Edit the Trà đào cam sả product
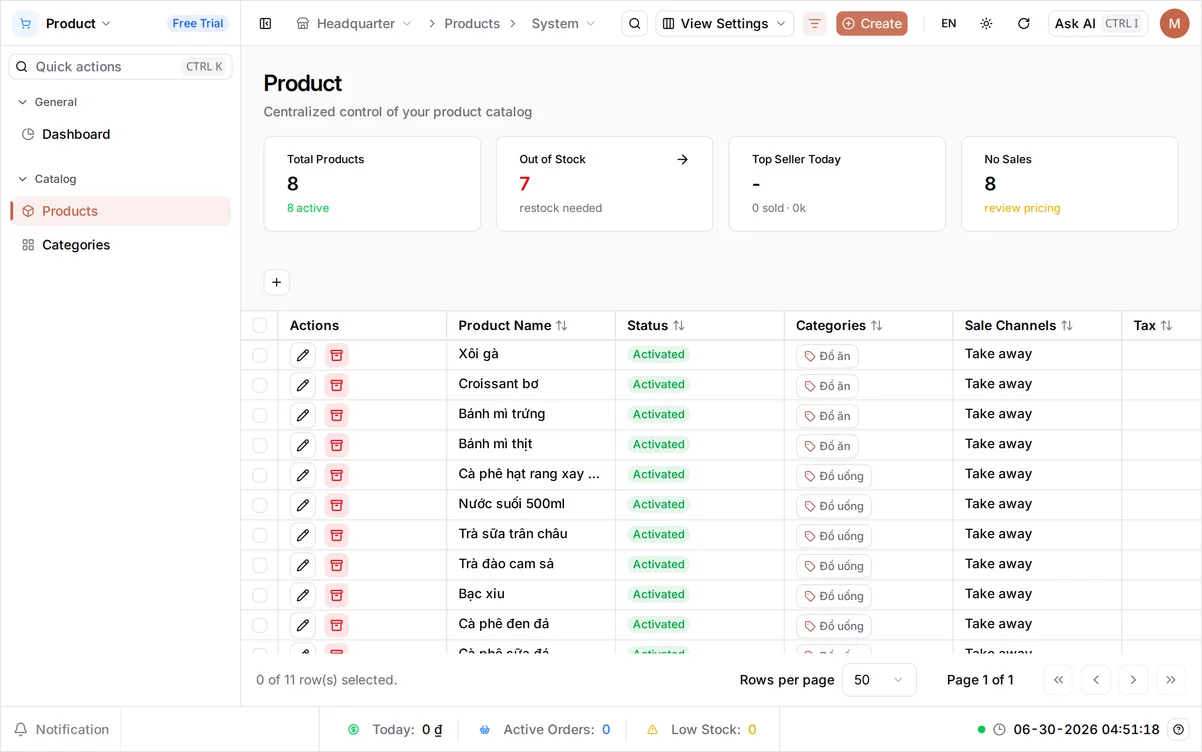1202x752 pixels. click(x=303, y=565)
